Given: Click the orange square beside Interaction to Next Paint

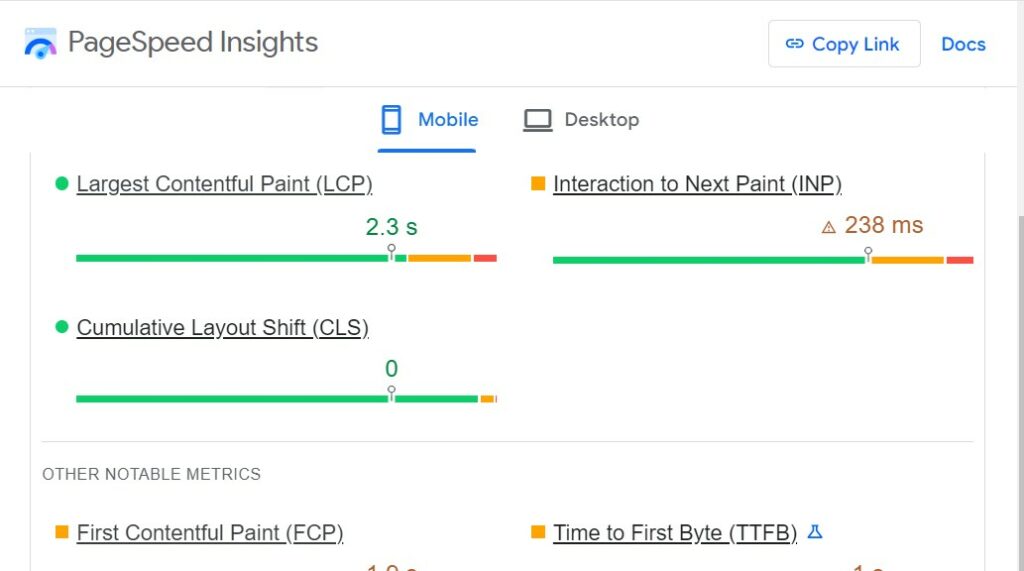Looking at the screenshot, I should point(538,184).
